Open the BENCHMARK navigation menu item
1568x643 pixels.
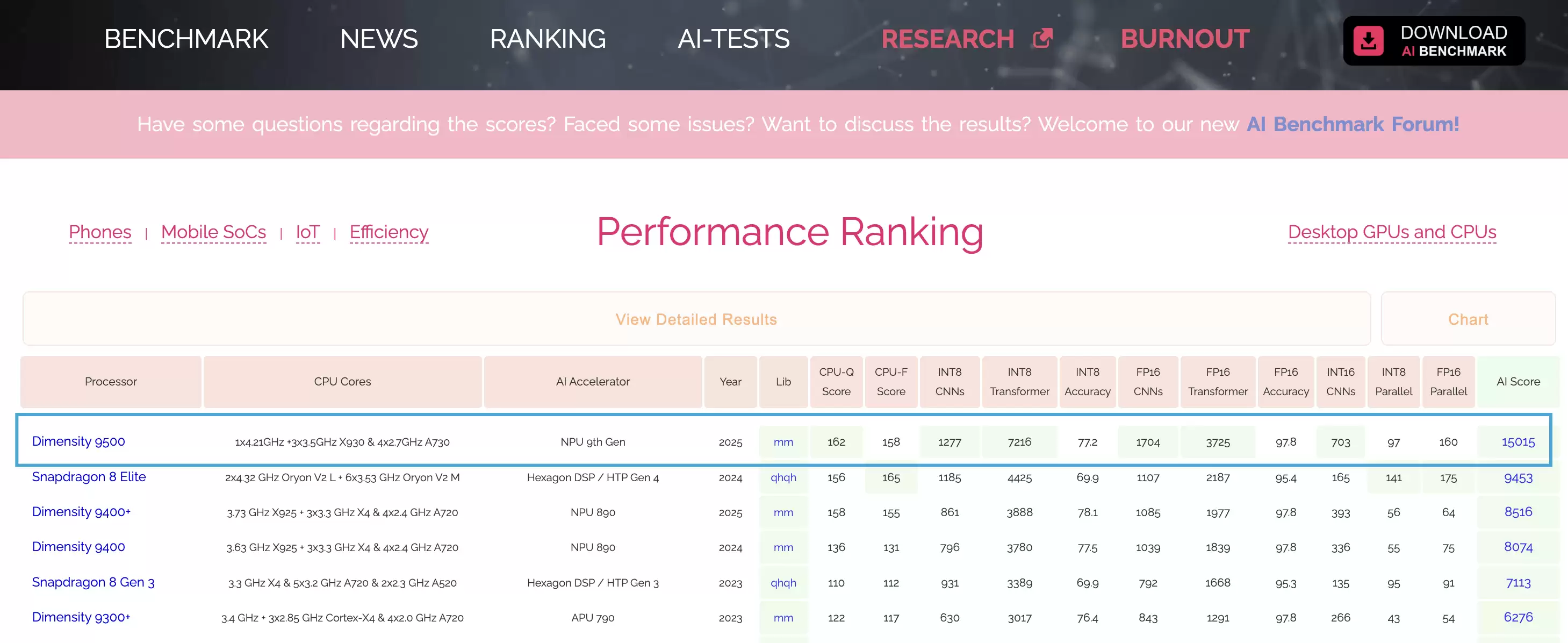tap(186, 39)
